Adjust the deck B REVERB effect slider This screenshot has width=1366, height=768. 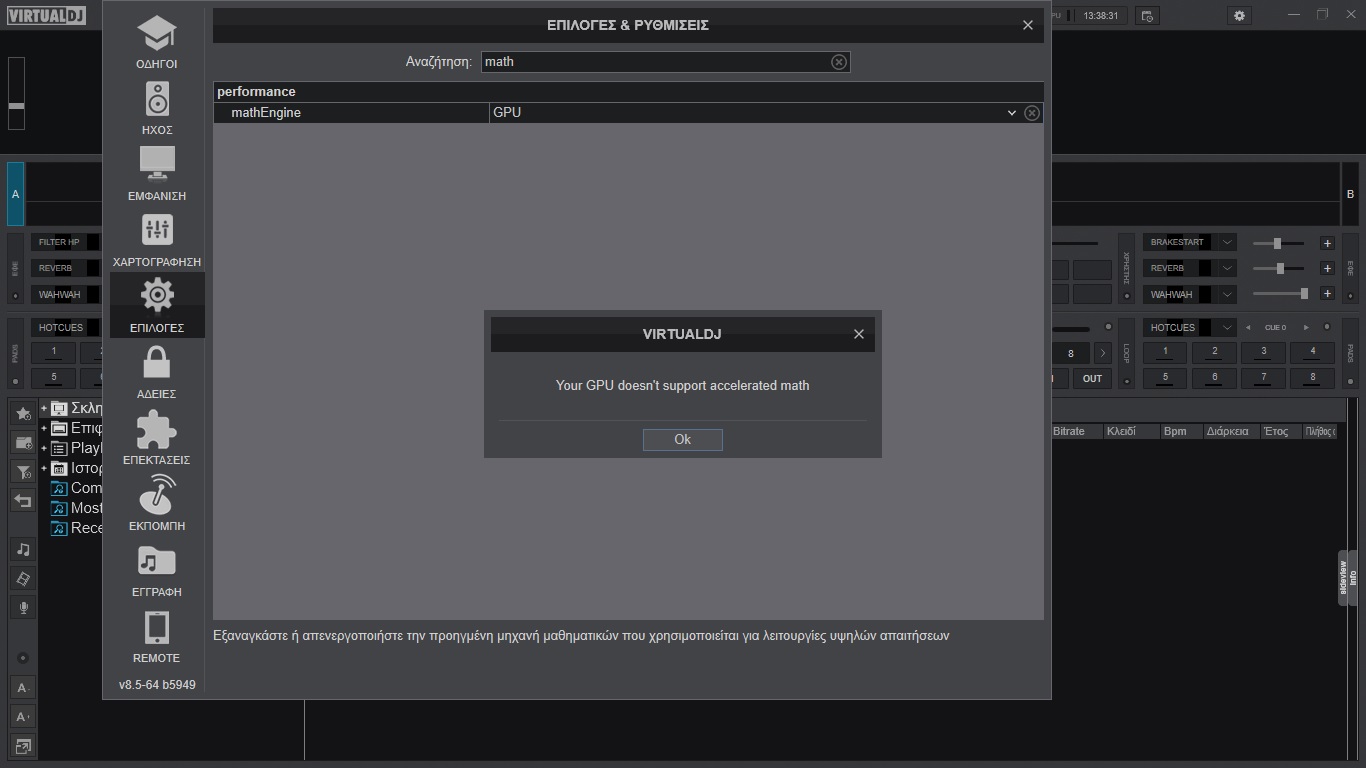point(1278,268)
